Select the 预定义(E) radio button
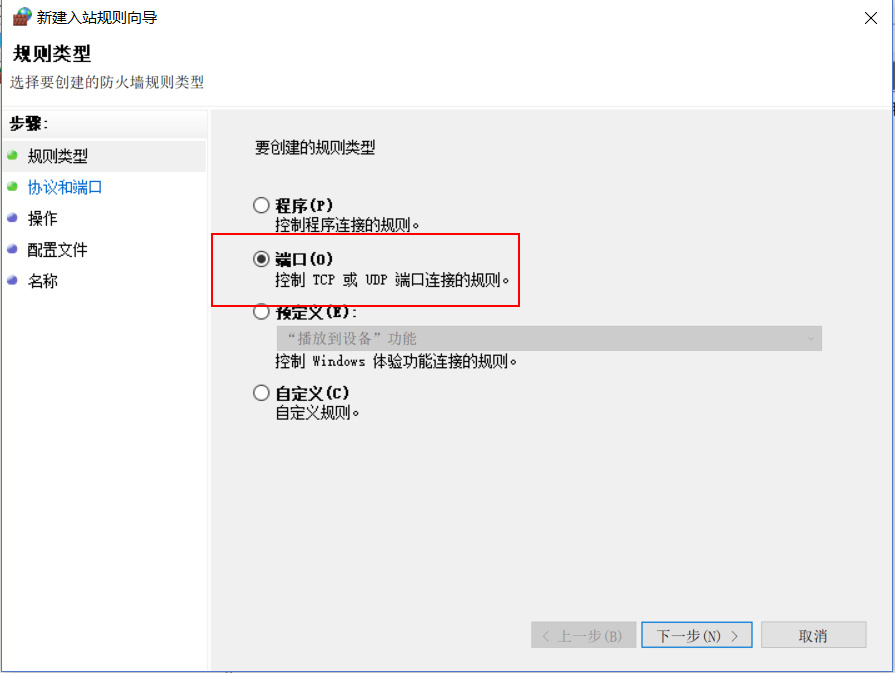 [261, 312]
